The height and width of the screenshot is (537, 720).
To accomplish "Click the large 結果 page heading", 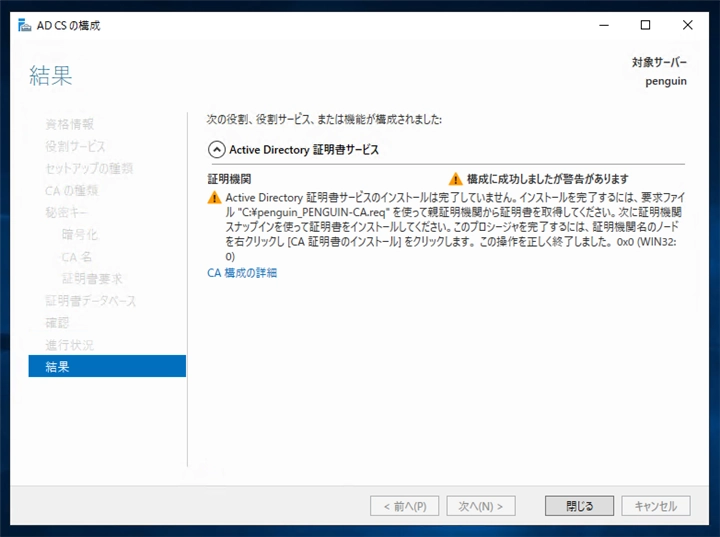I will [x=51, y=75].
